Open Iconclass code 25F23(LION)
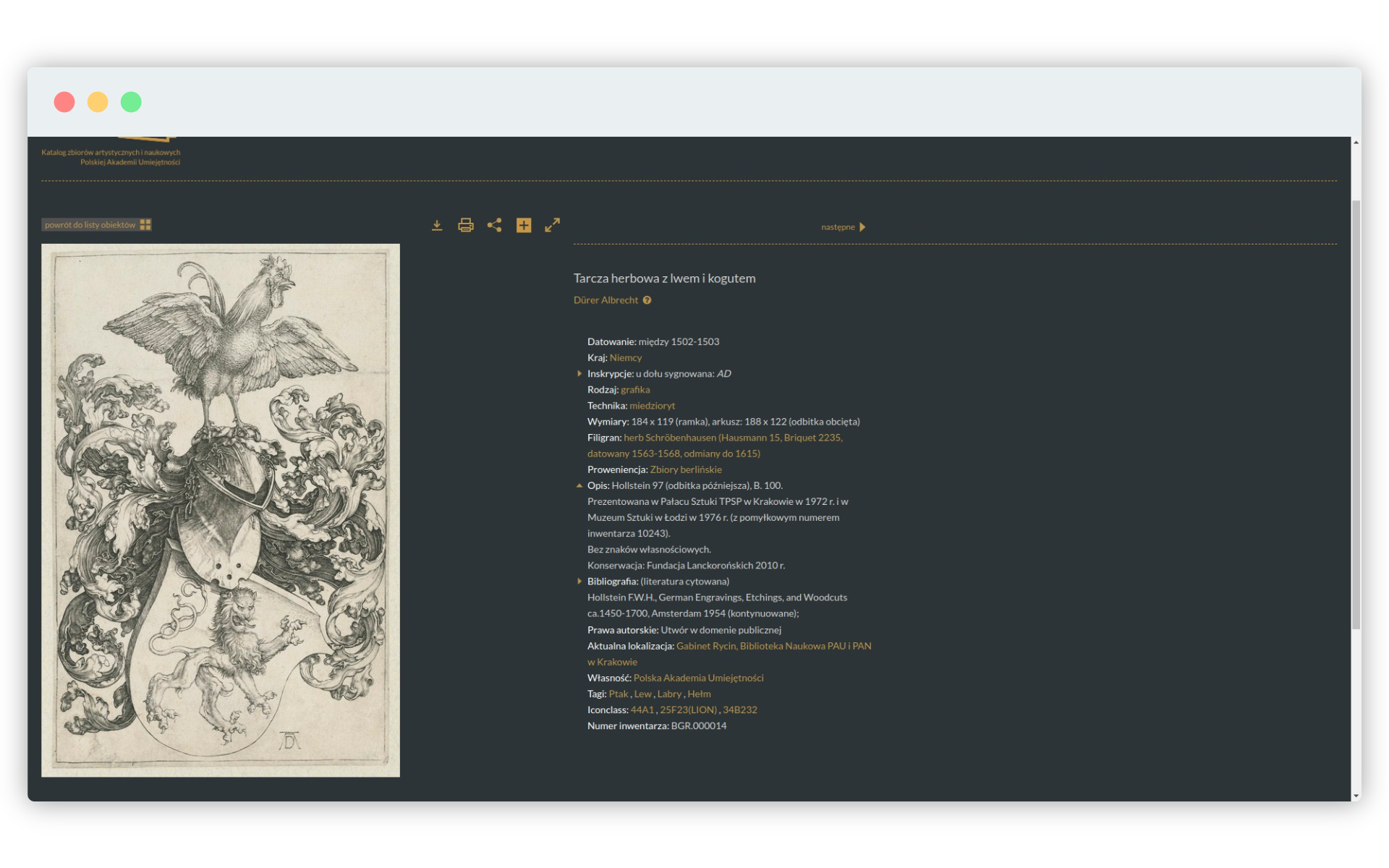 (688, 710)
